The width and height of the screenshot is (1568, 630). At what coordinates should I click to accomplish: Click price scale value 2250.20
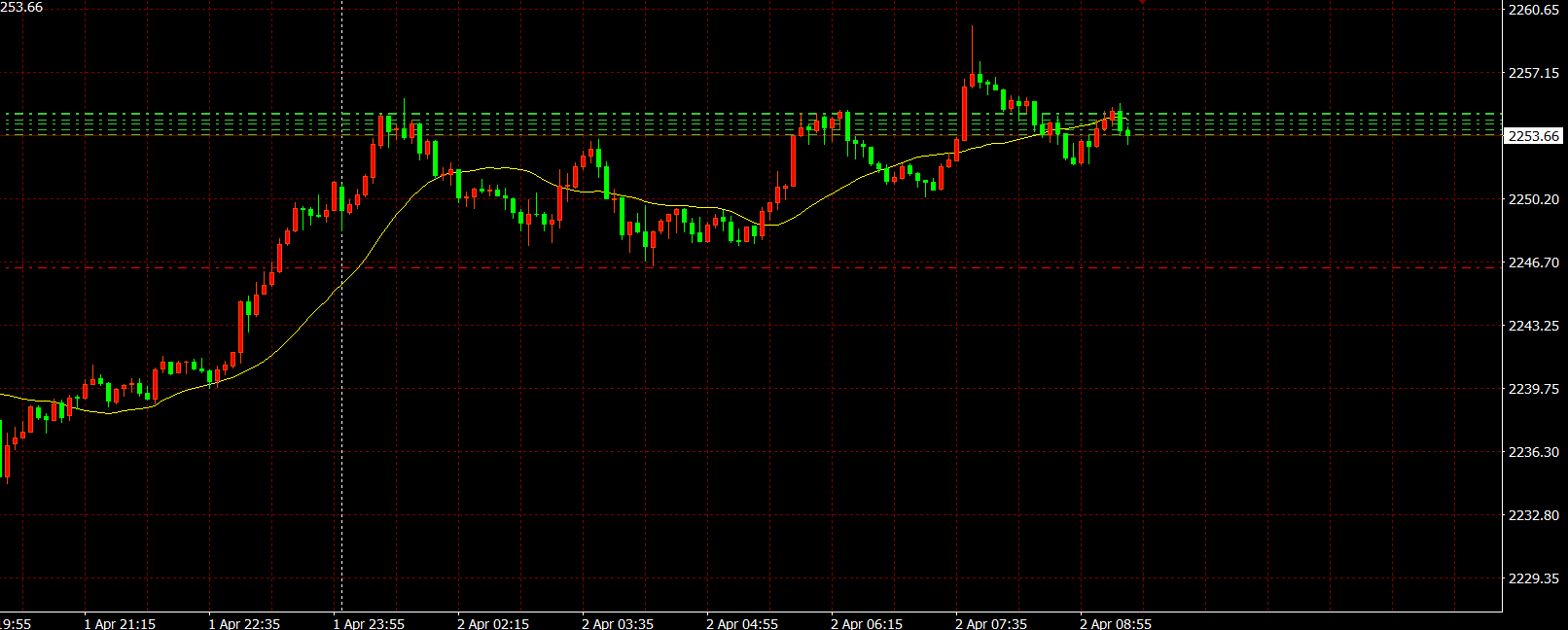click(x=1534, y=199)
